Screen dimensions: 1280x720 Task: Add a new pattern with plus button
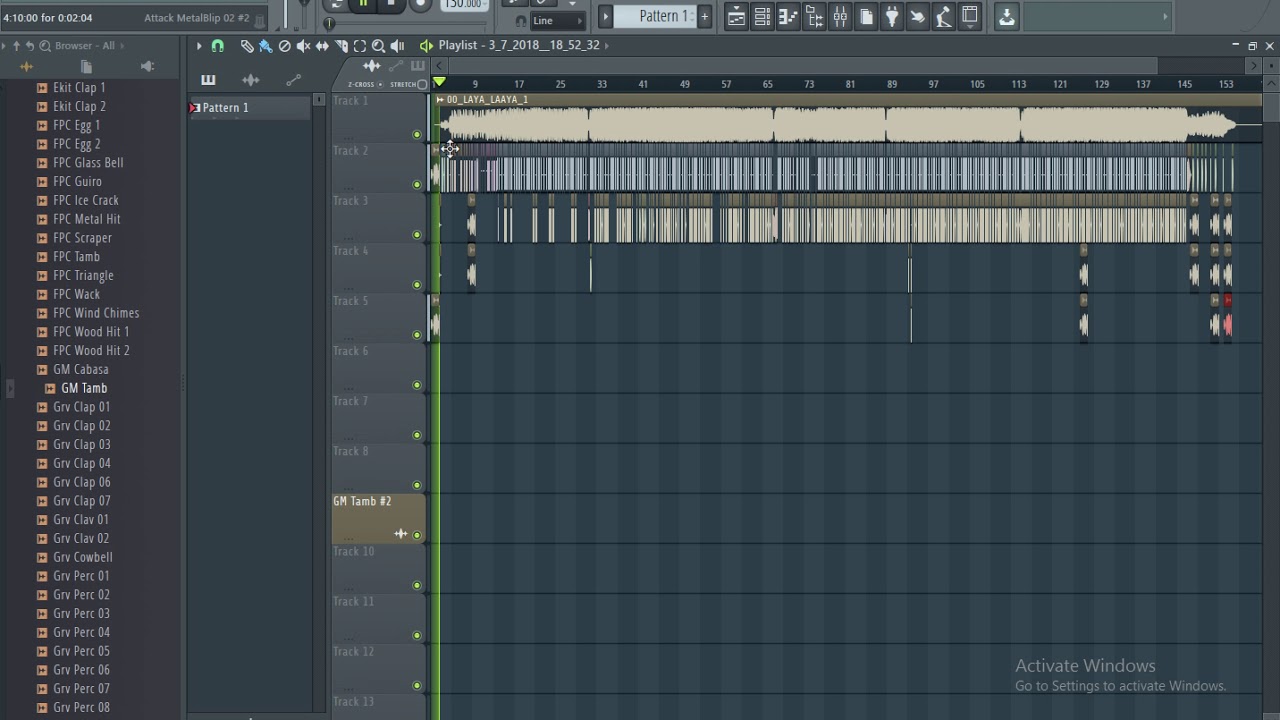(704, 16)
